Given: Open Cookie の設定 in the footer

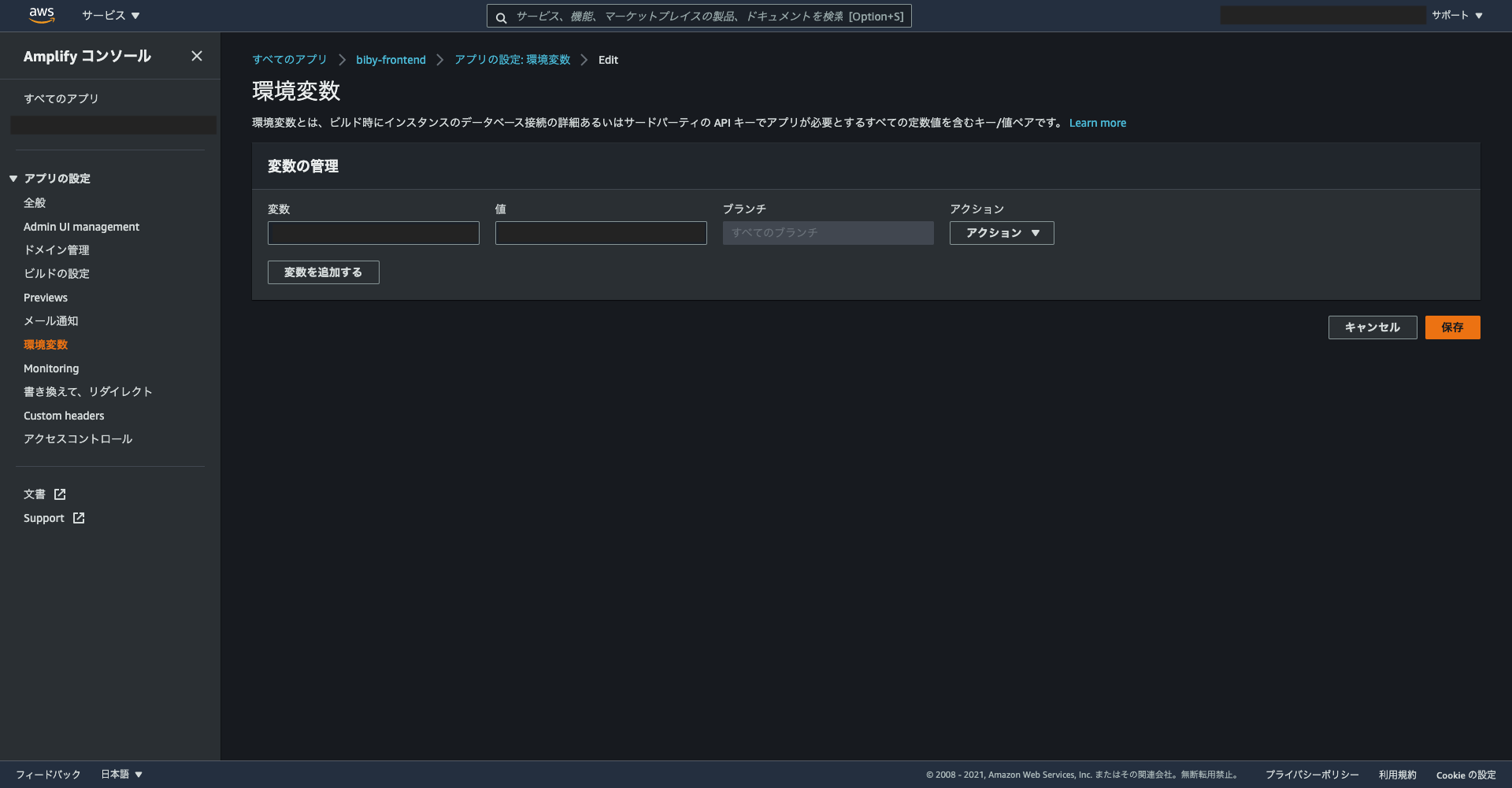Looking at the screenshot, I should pos(1466,775).
